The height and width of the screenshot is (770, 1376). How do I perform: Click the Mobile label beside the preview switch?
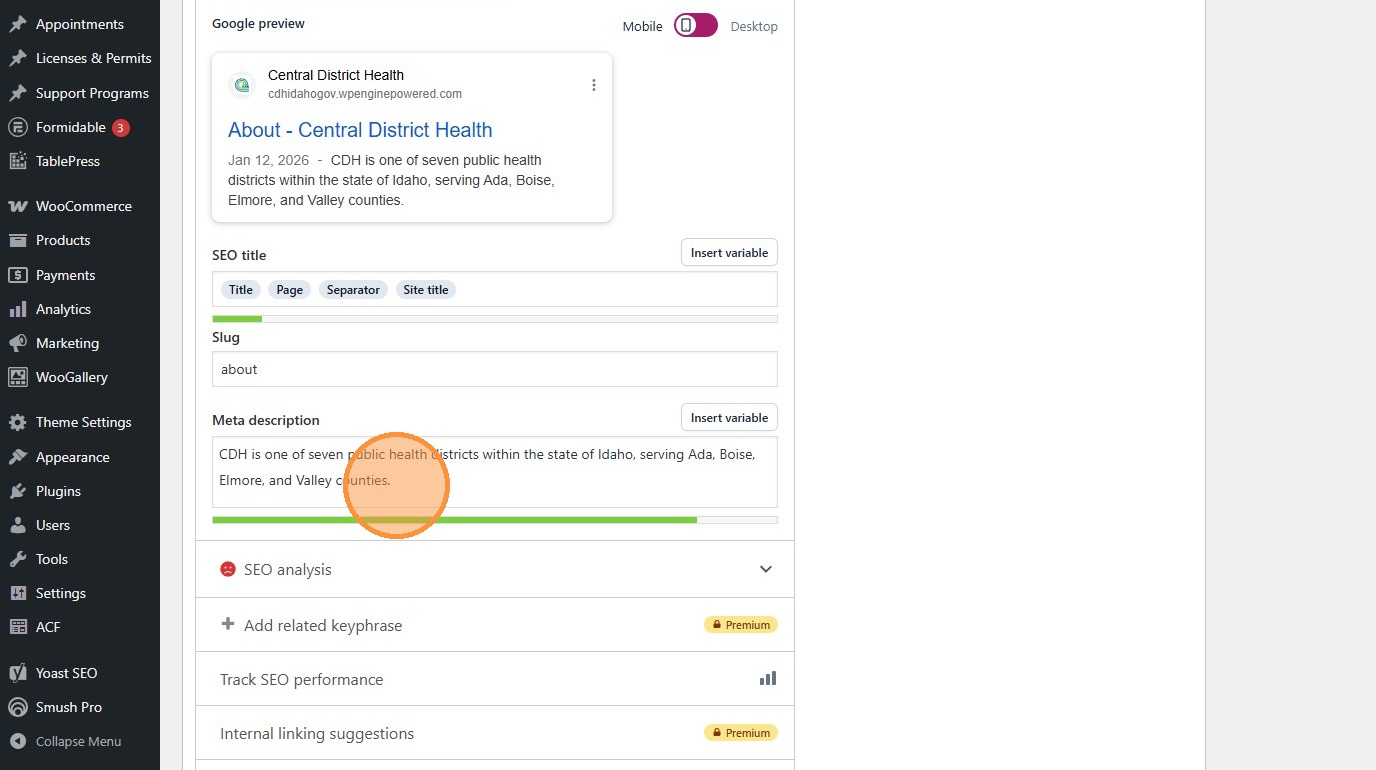643,27
